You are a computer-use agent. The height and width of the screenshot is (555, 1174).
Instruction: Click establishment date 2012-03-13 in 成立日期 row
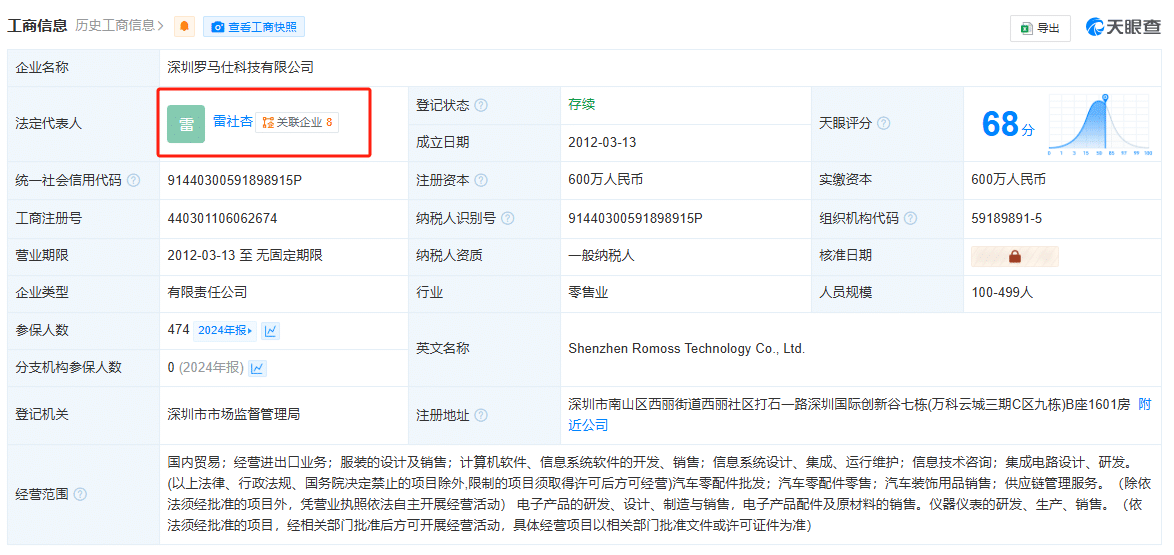pyautogui.click(x=602, y=142)
